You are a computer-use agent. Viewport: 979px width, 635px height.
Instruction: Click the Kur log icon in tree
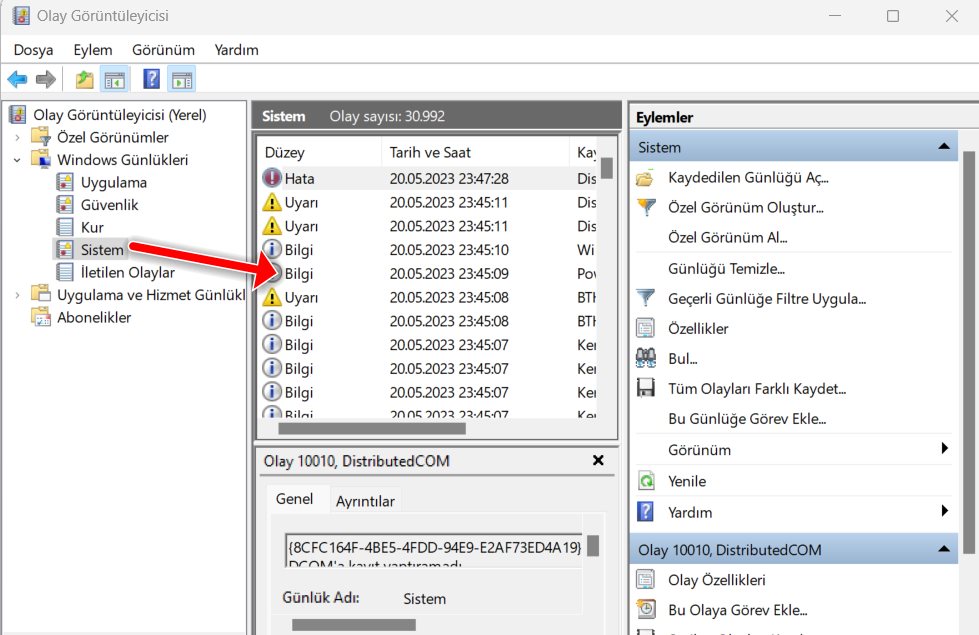point(65,227)
